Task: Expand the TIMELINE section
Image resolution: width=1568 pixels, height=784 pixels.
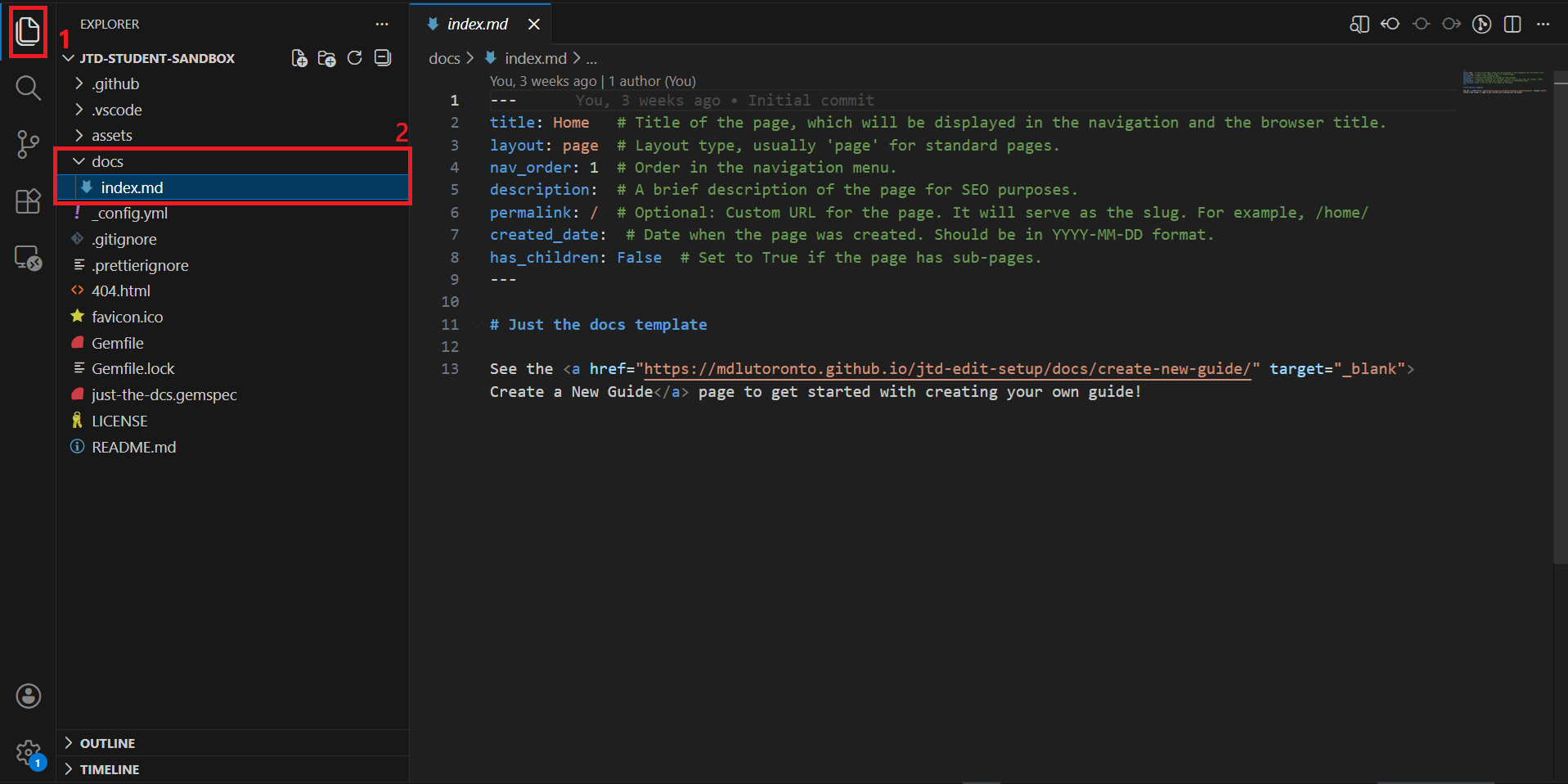Action: coord(109,769)
